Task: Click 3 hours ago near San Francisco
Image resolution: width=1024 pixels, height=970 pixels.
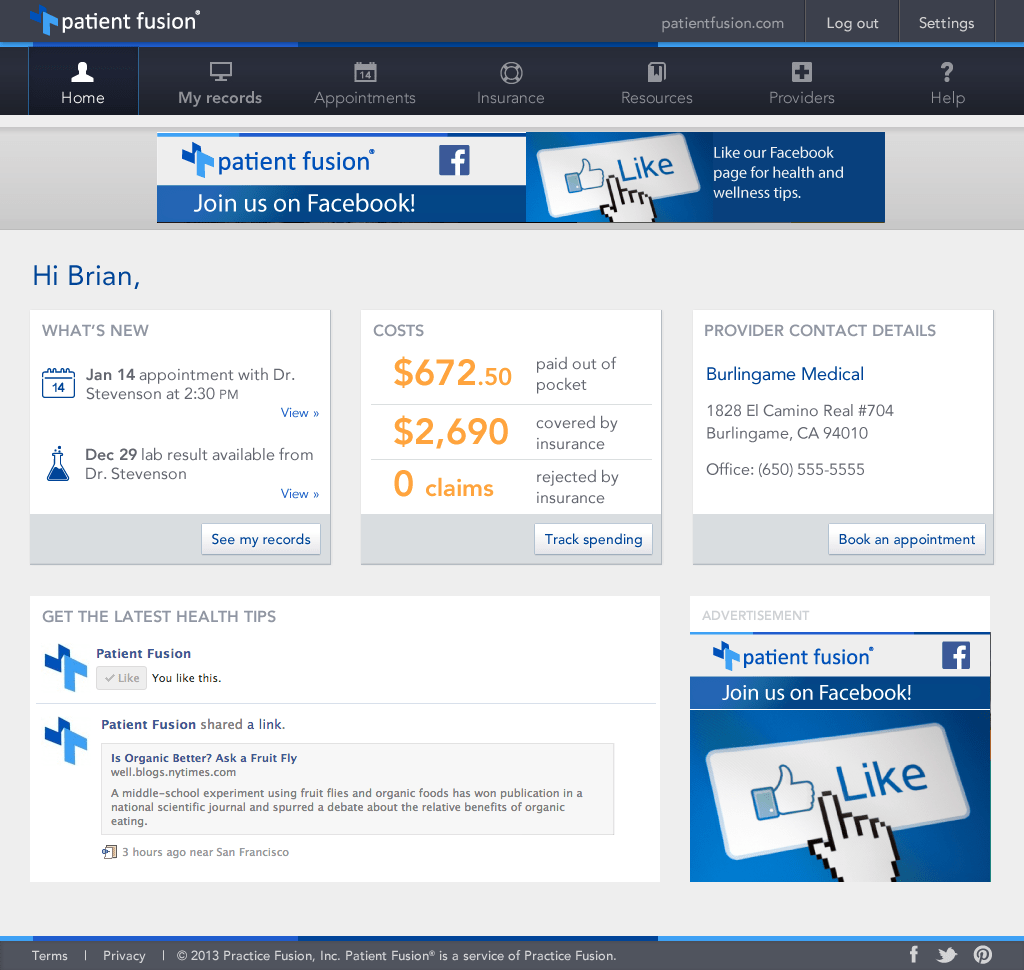Action: tap(205, 852)
